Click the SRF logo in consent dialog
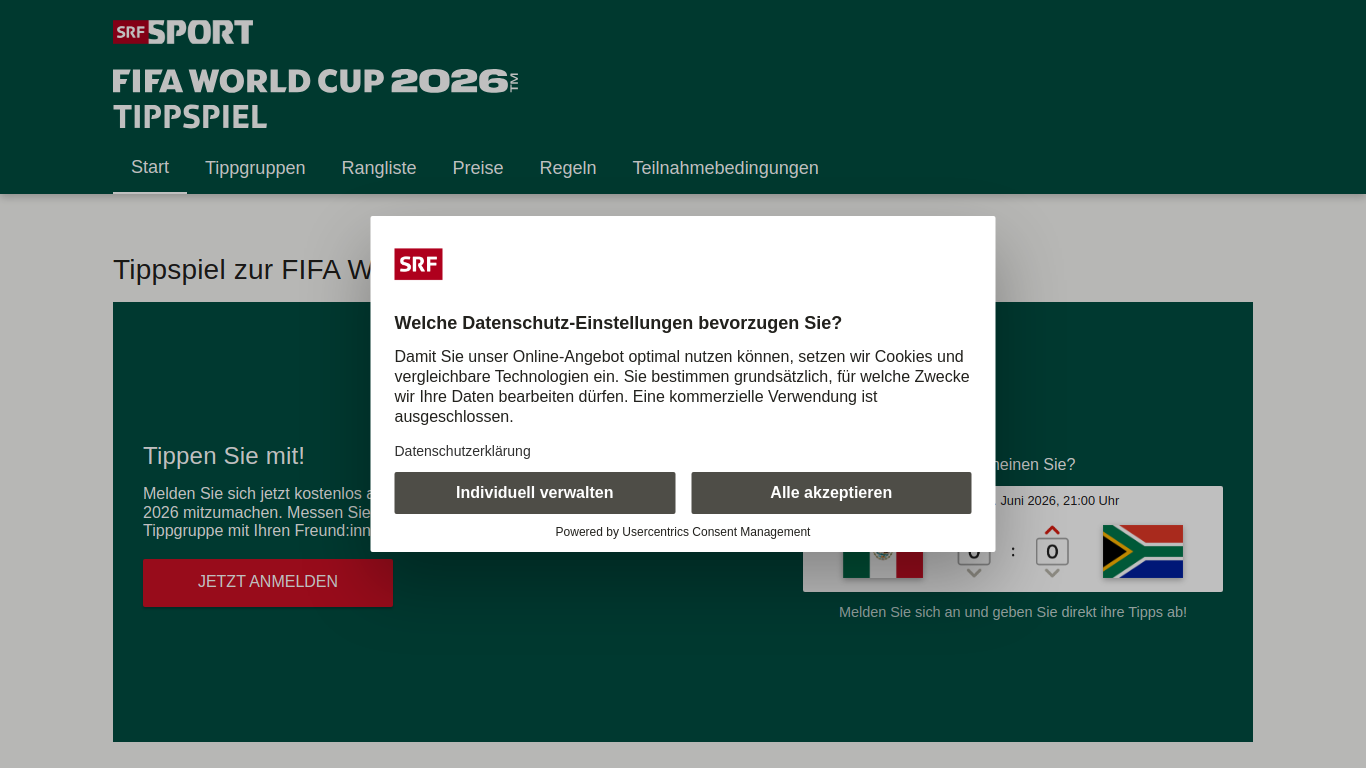 (418, 264)
